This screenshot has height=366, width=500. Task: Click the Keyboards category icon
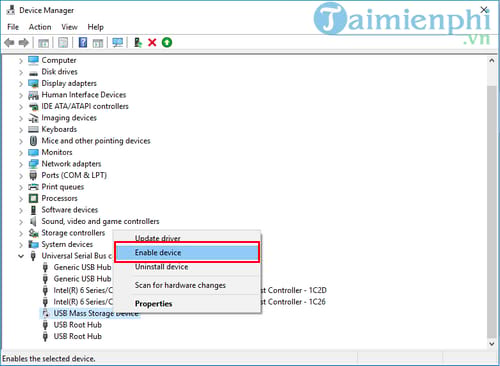[33, 129]
